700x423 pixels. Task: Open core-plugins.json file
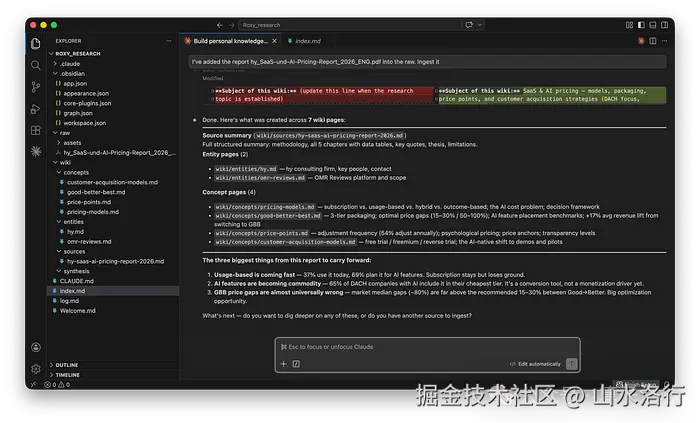(87, 103)
